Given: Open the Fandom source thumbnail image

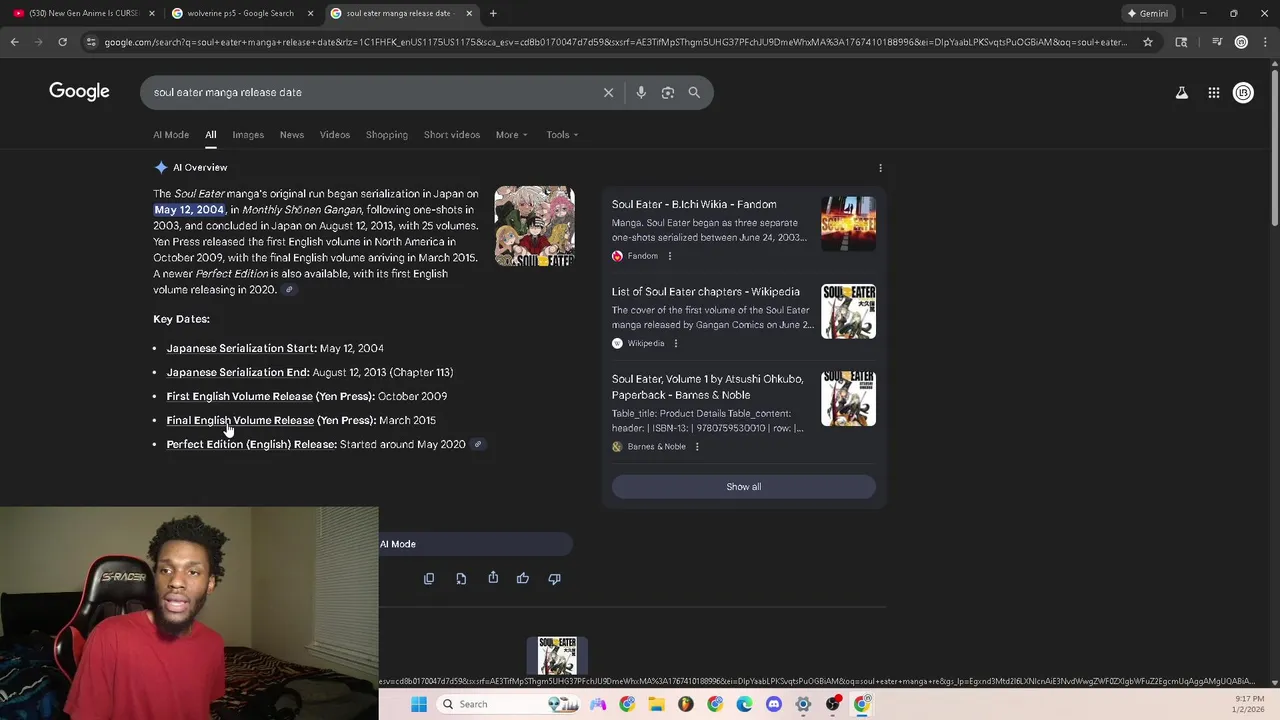Looking at the screenshot, I should click(x=848, y=223).
